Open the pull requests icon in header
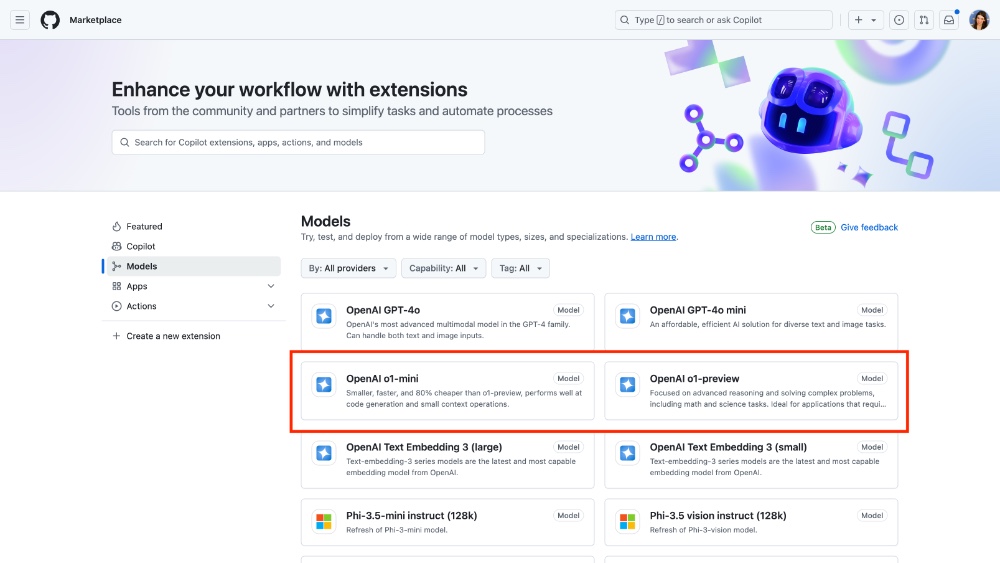The height and width of the screenshot is (563, 1000). coord(923,20)
